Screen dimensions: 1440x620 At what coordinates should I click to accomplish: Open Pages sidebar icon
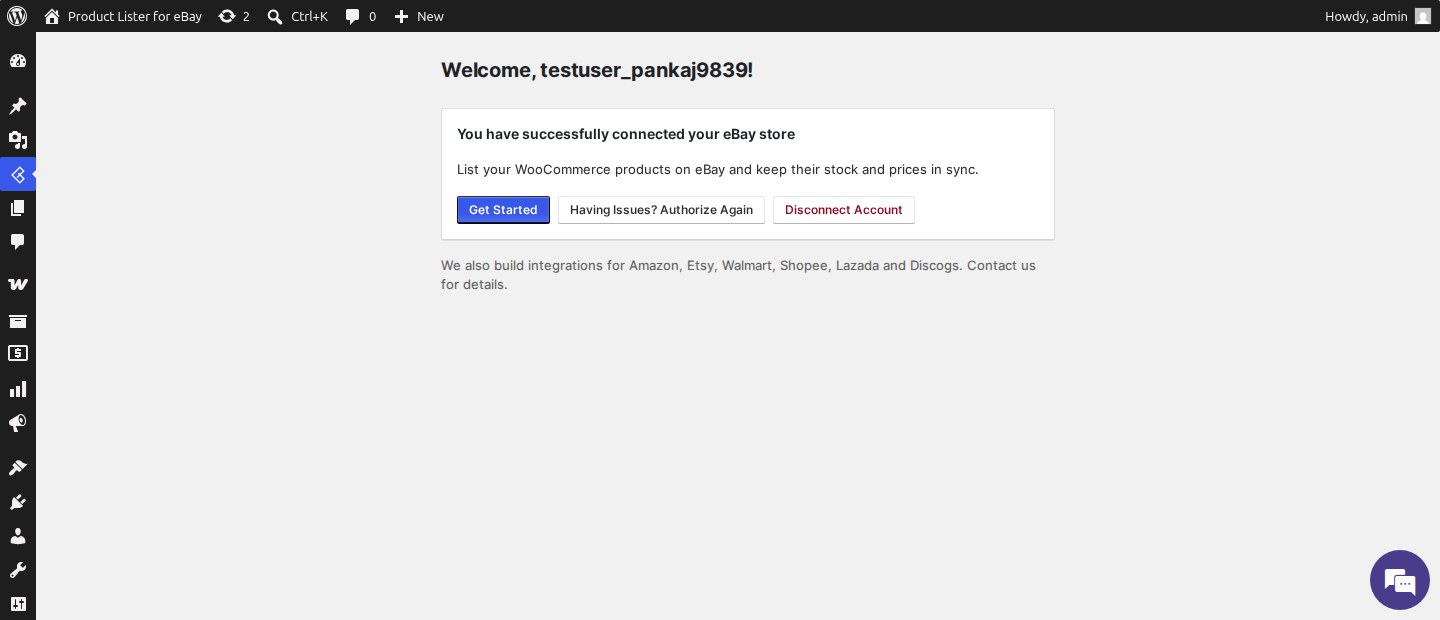point(18,208)
